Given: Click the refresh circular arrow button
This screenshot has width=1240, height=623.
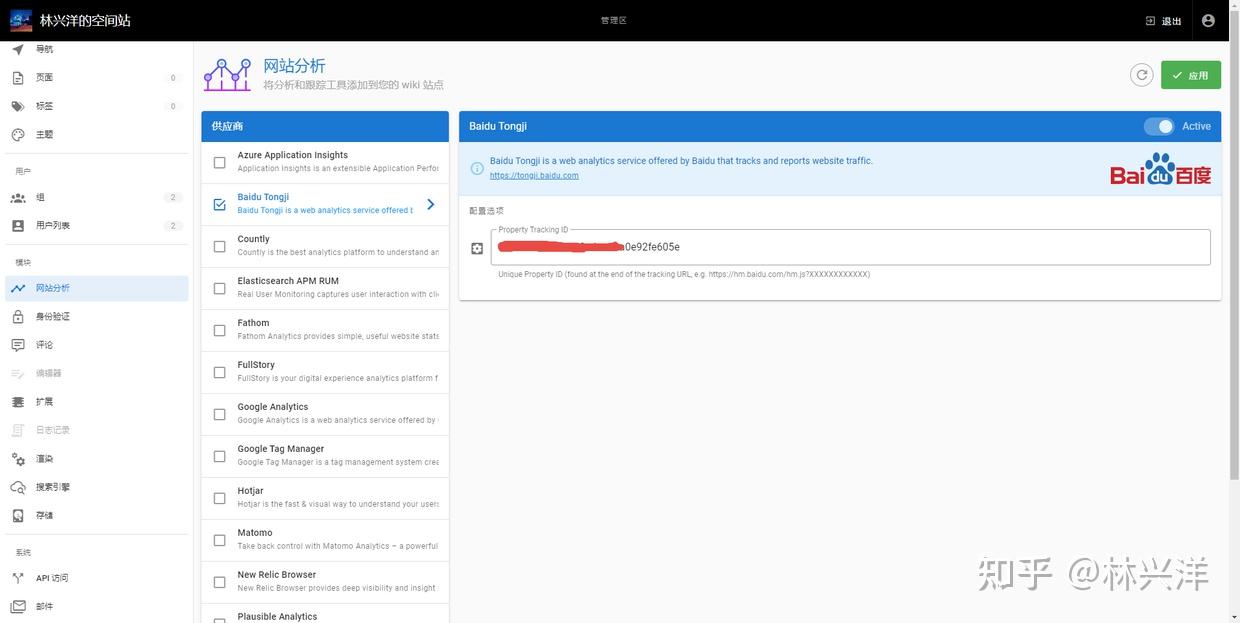Looking at the screenshot, I should click(1141, 75).
